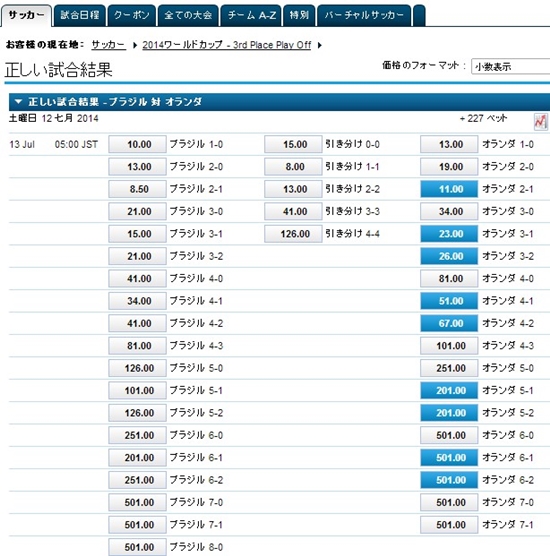The image size is (550, 556).
Task: Click the 土曜日 12 七月 2014 date text
Action: click(54, 118)
